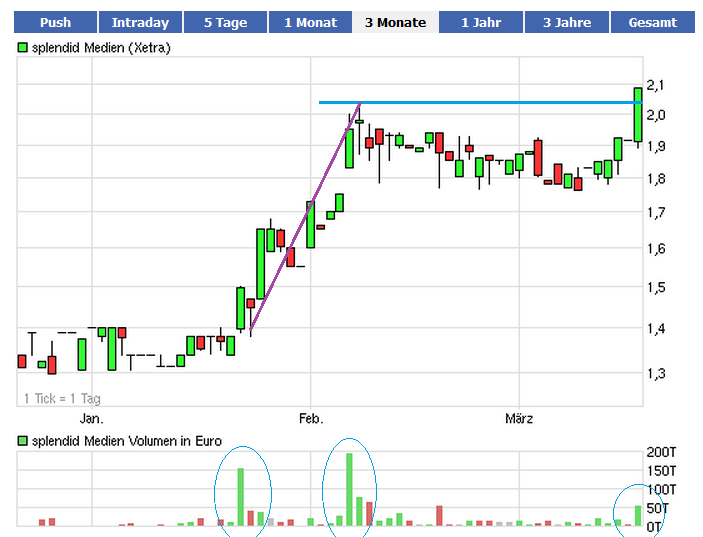Viewport: 703px width, 537px height.
Task: Click the purple diagonal trend line
Action: click(305, 215)
